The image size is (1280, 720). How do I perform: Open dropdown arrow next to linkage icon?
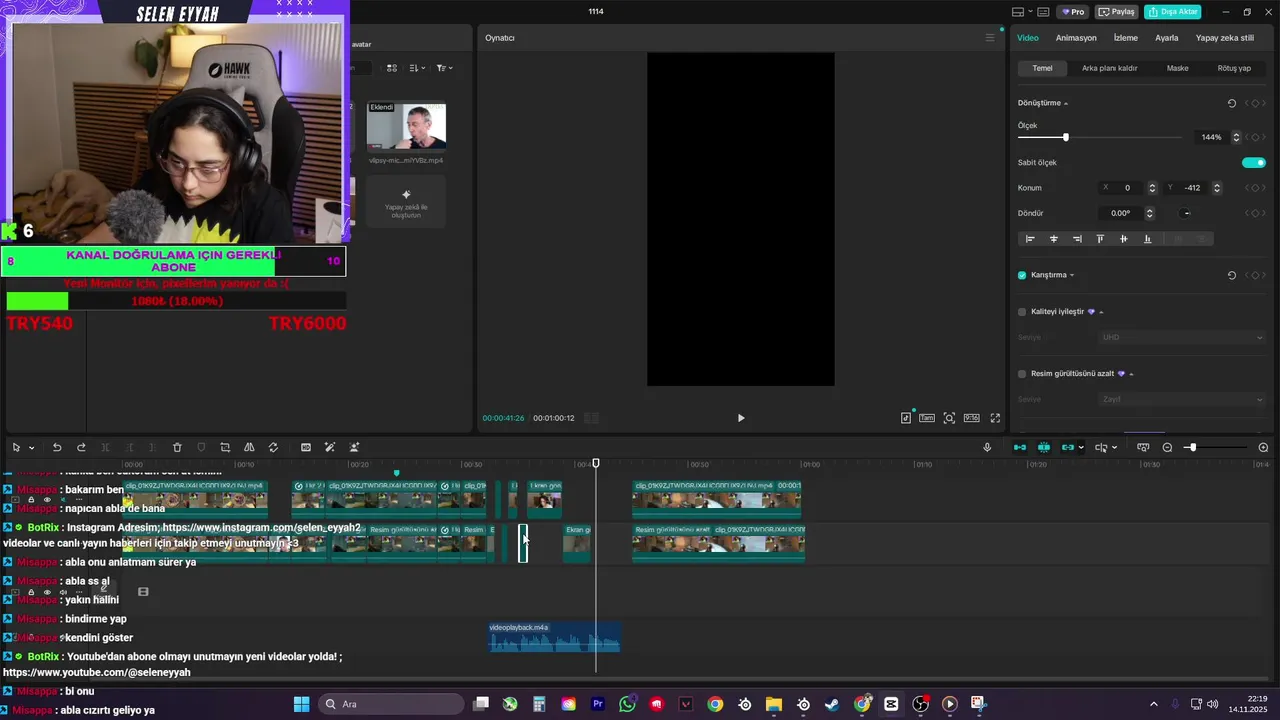point(1081,448)
